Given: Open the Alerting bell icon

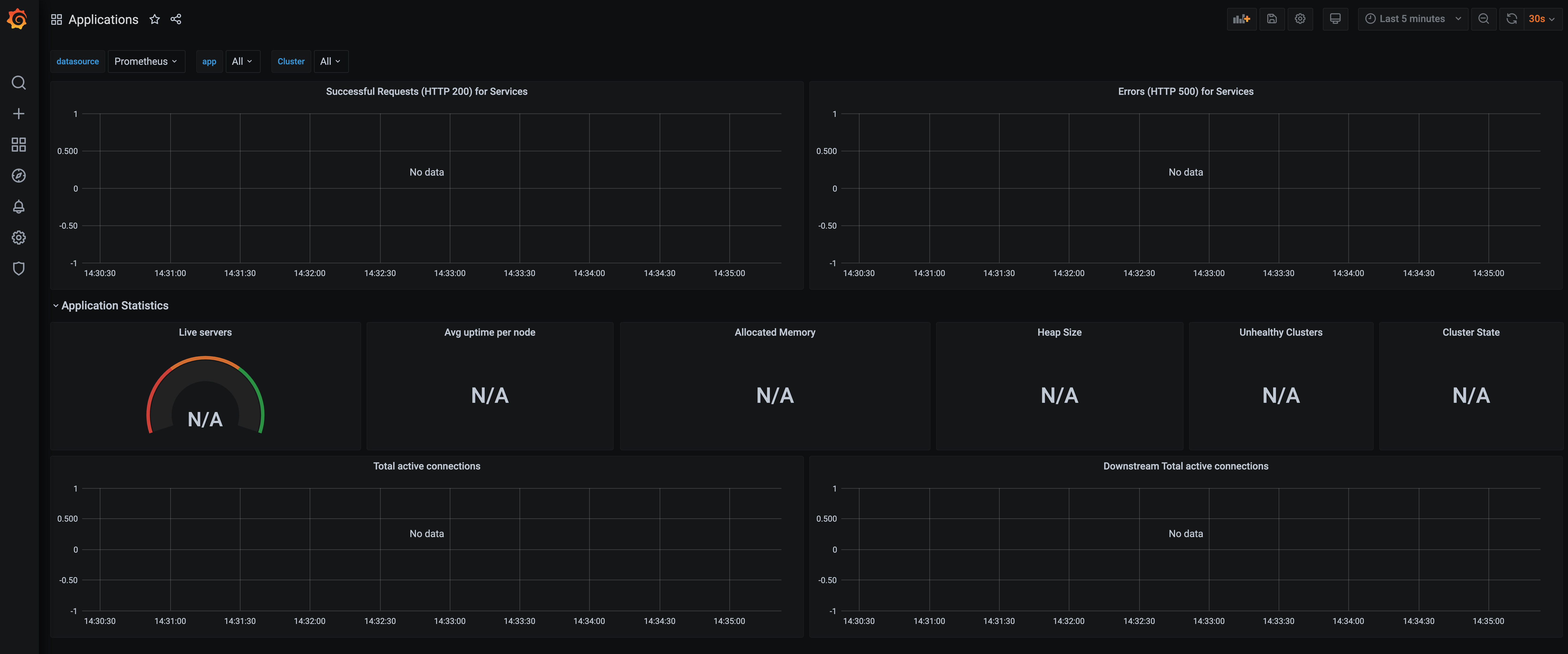Looking at the screenshot, I should (18, 206).
